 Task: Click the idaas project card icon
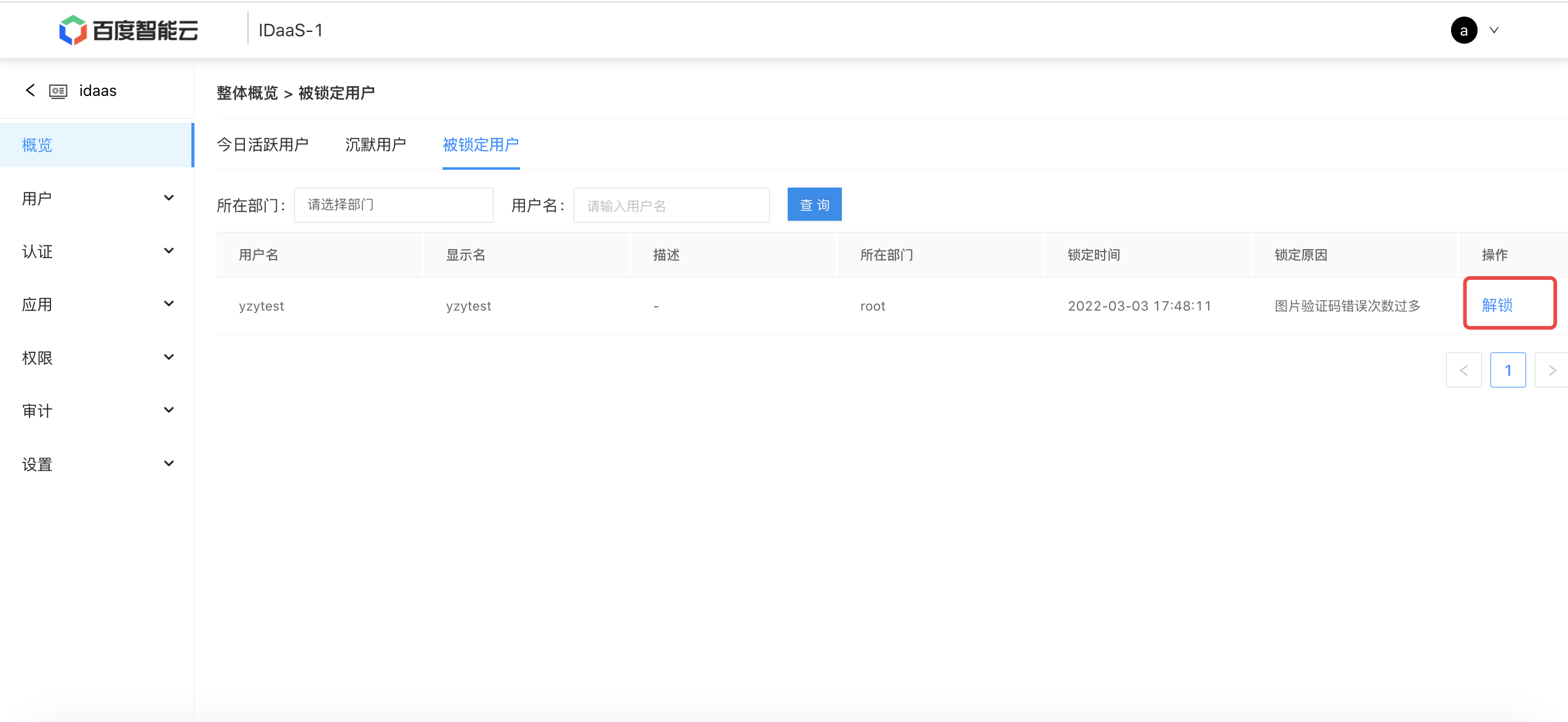click(x=58, y=92)
